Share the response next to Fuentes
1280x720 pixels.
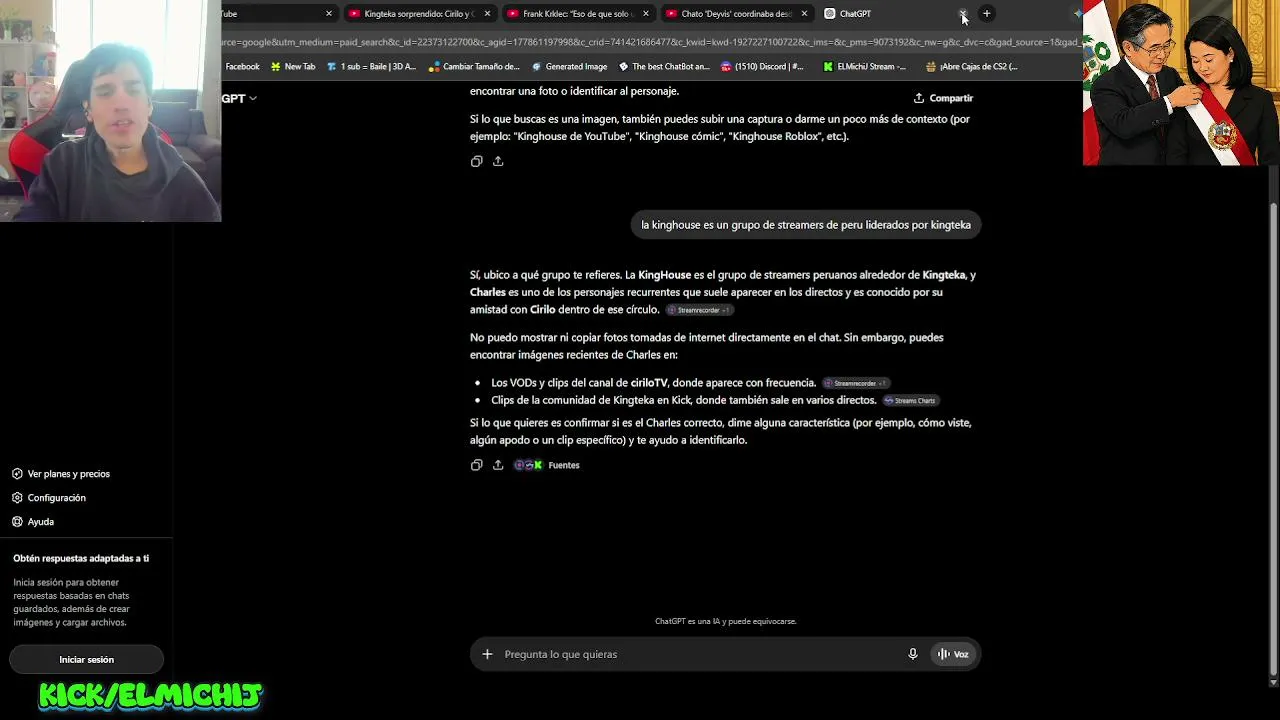498,465
